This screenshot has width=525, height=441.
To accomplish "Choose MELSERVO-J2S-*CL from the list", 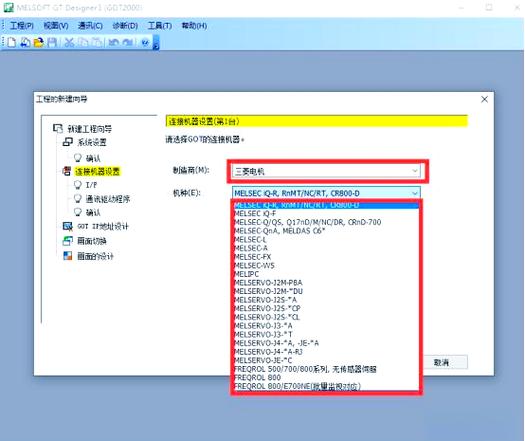I will tap(326, 317).
